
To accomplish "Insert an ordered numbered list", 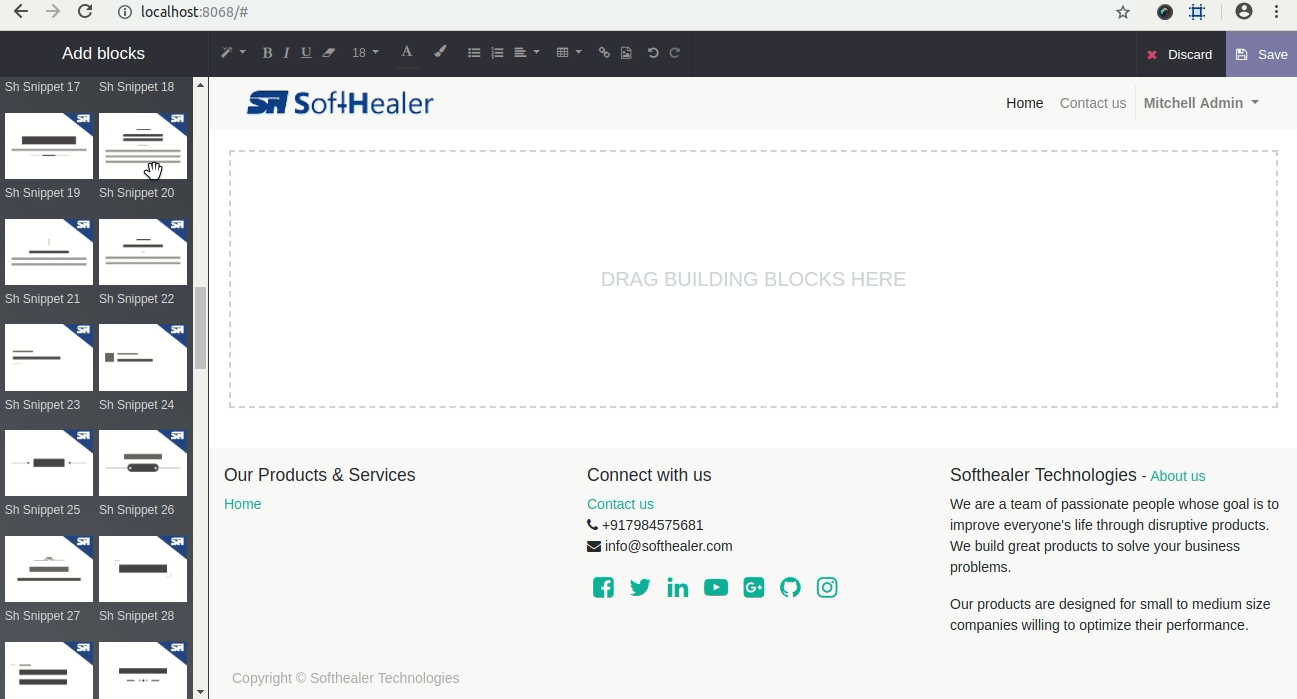I will (x=497, y=53).
